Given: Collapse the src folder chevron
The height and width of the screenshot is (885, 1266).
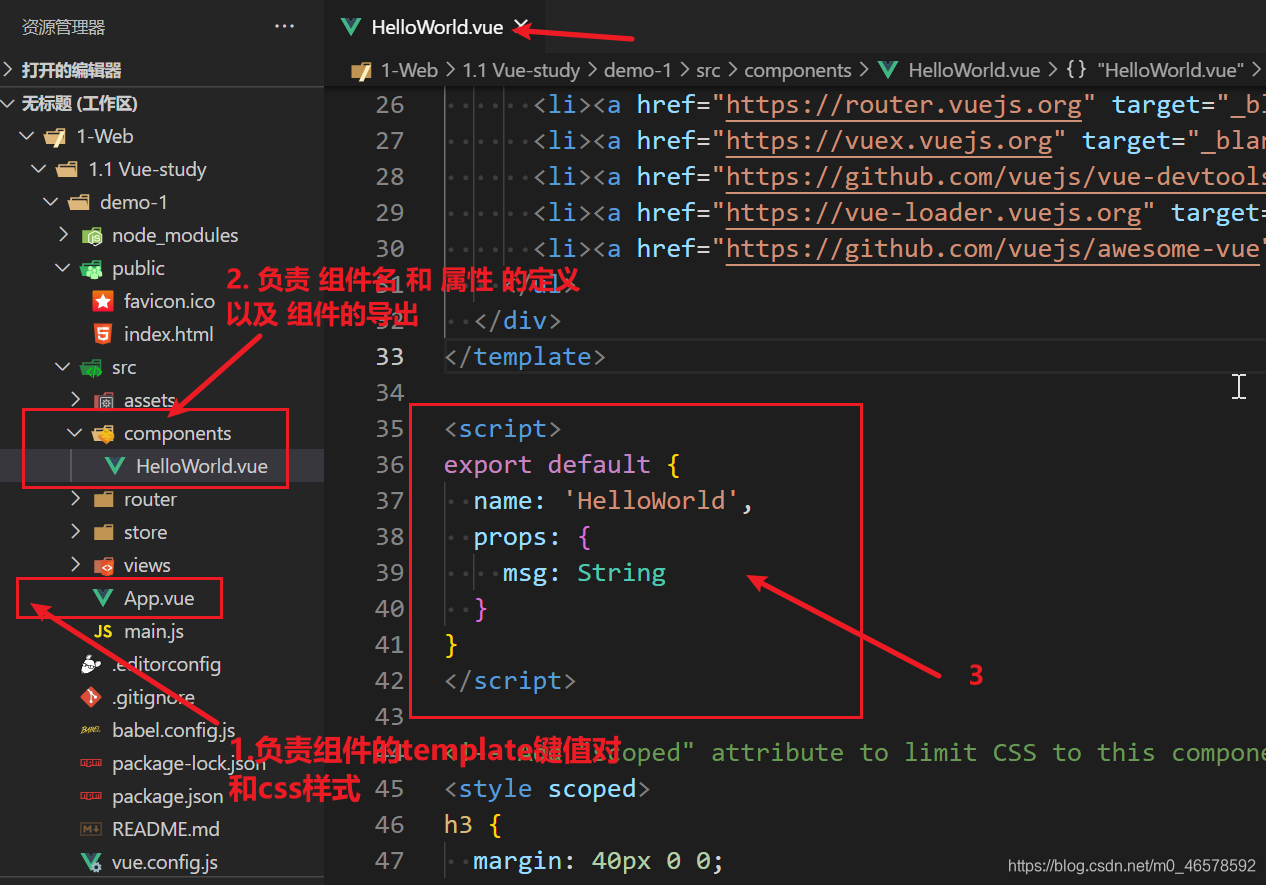Looking at the screenshot, I should click(63, 367).
